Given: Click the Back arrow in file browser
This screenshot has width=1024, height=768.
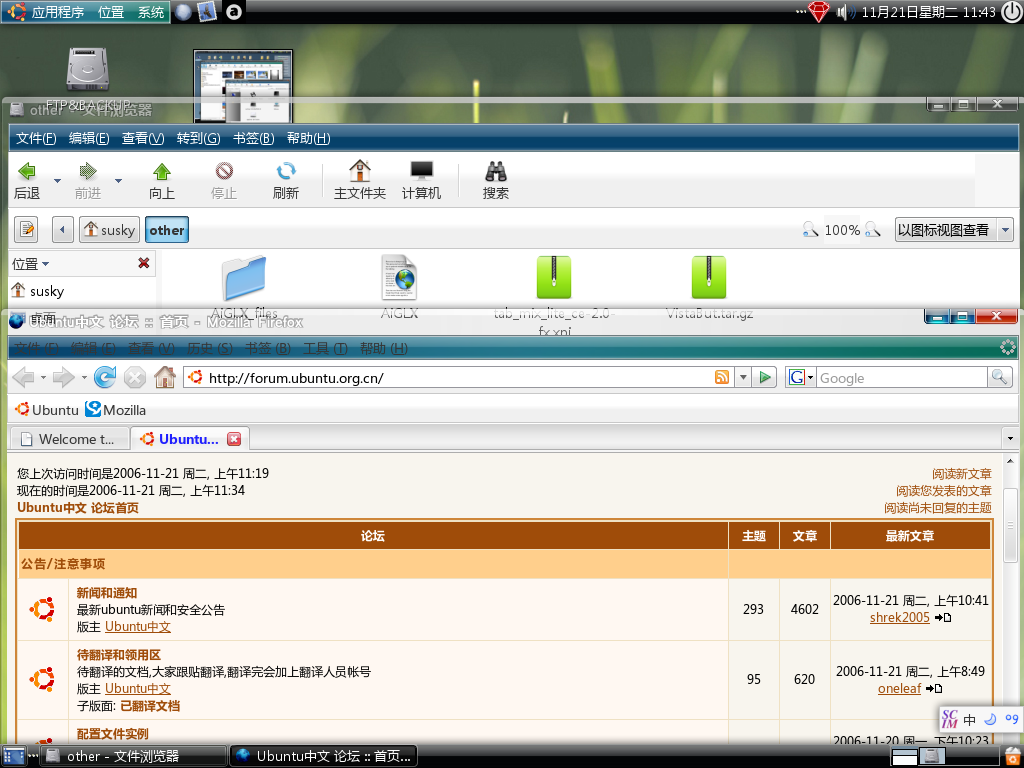Looking at the screenshot, I should [x=27, y=172].
